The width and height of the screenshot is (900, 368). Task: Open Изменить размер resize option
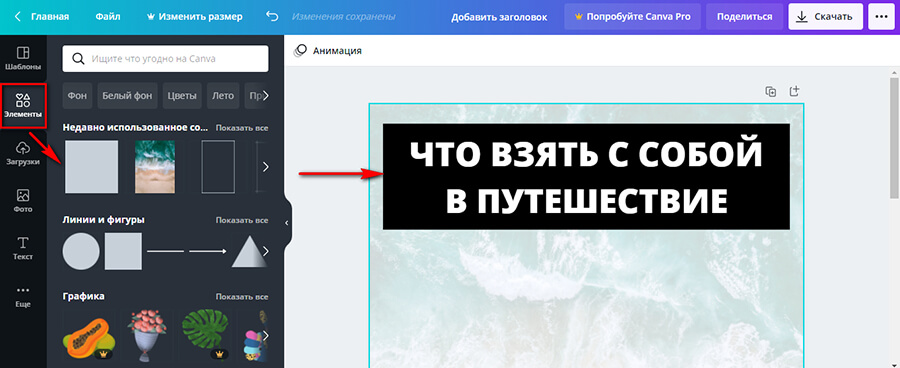(195, 17)
